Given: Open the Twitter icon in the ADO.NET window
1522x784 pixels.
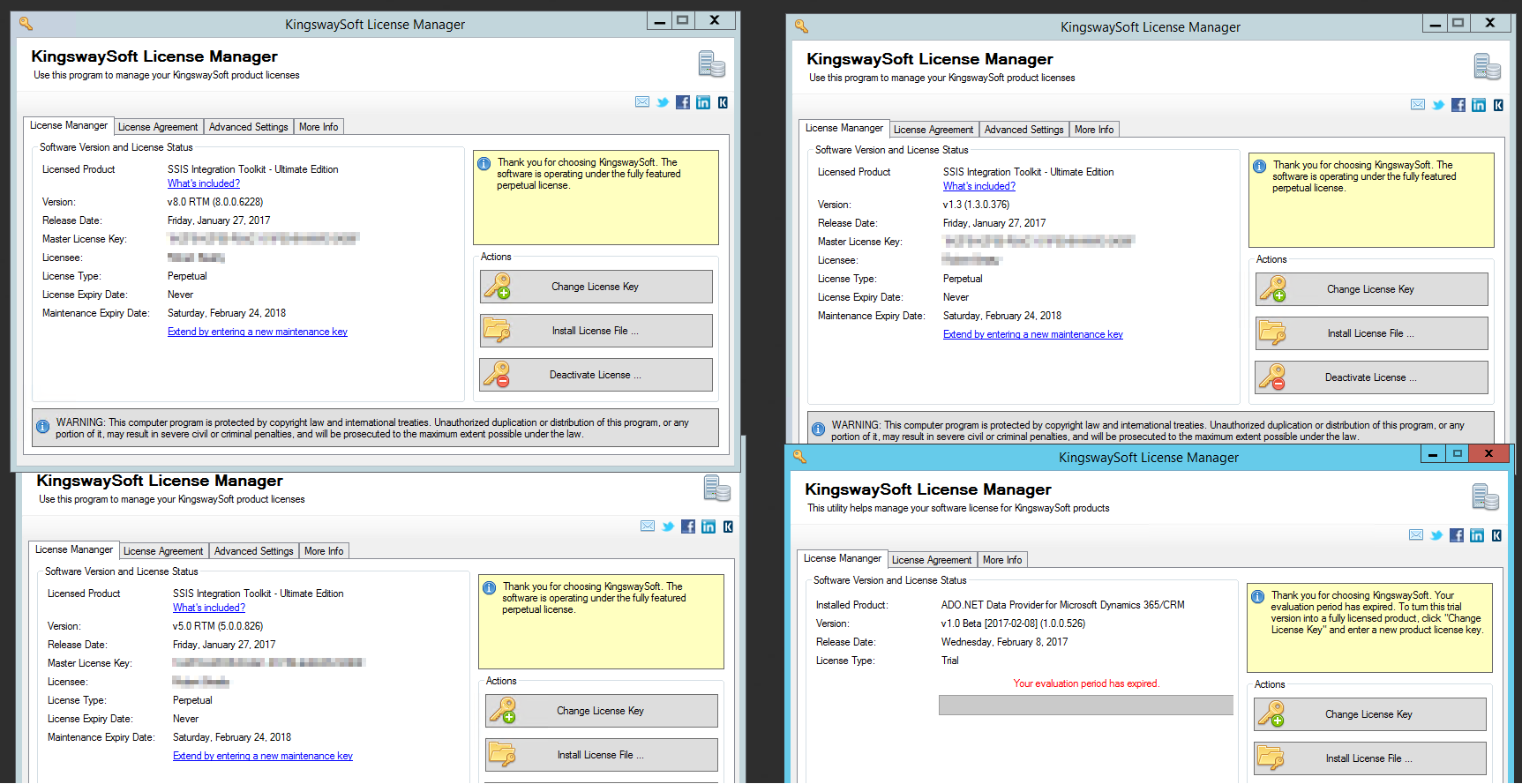Looking at the screenshot, I should click(1436, 535).
